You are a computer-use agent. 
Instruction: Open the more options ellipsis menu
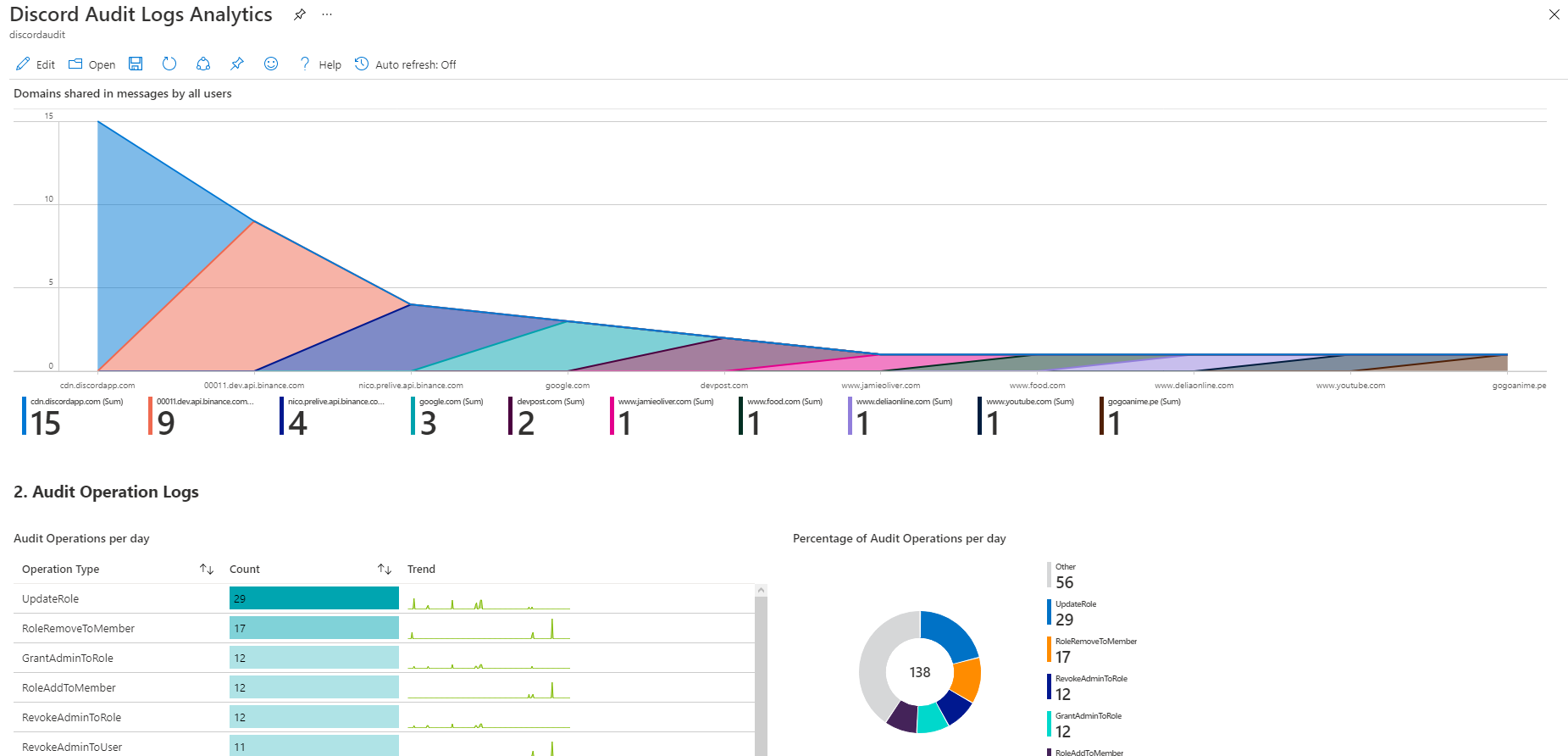[x=327, y=14]
